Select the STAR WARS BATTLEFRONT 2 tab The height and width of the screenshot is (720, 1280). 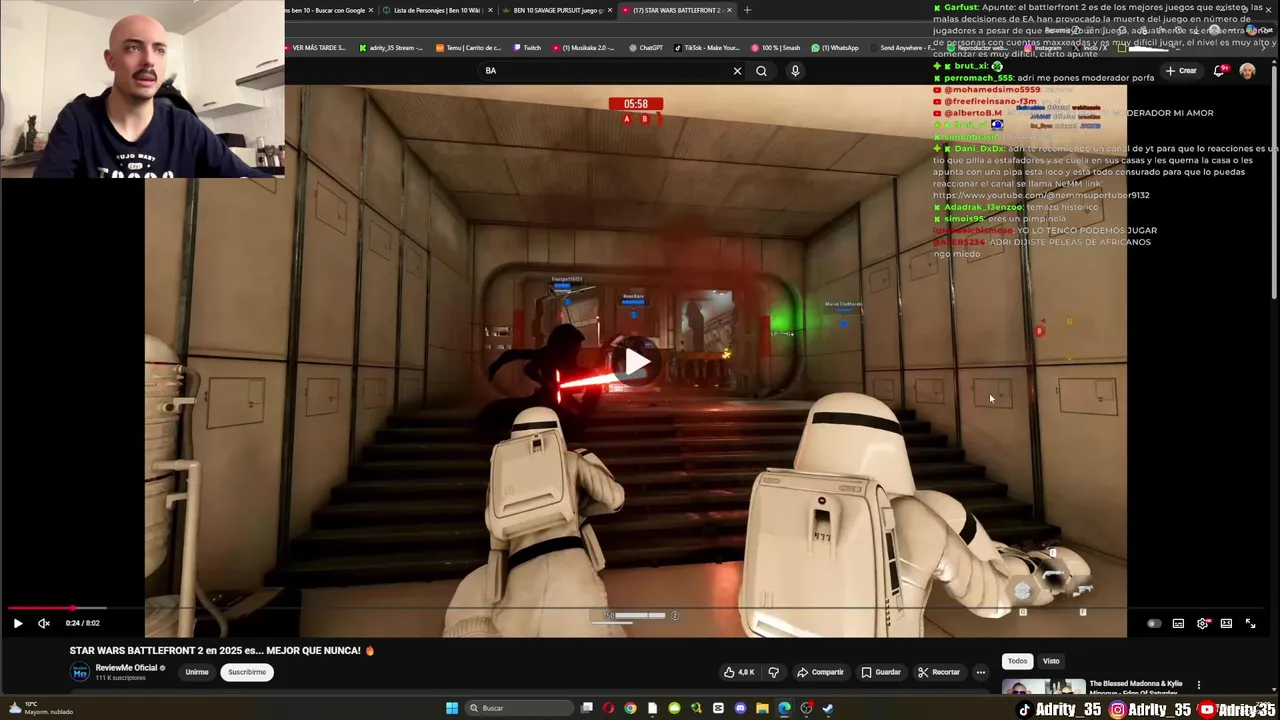[677, 10]
